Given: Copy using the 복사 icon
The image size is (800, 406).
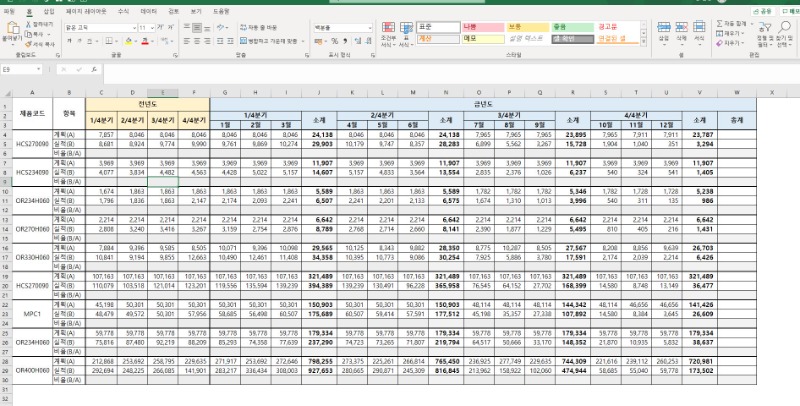Looking at the screenshot, I should pyautogui.click(x=29, y=34).
